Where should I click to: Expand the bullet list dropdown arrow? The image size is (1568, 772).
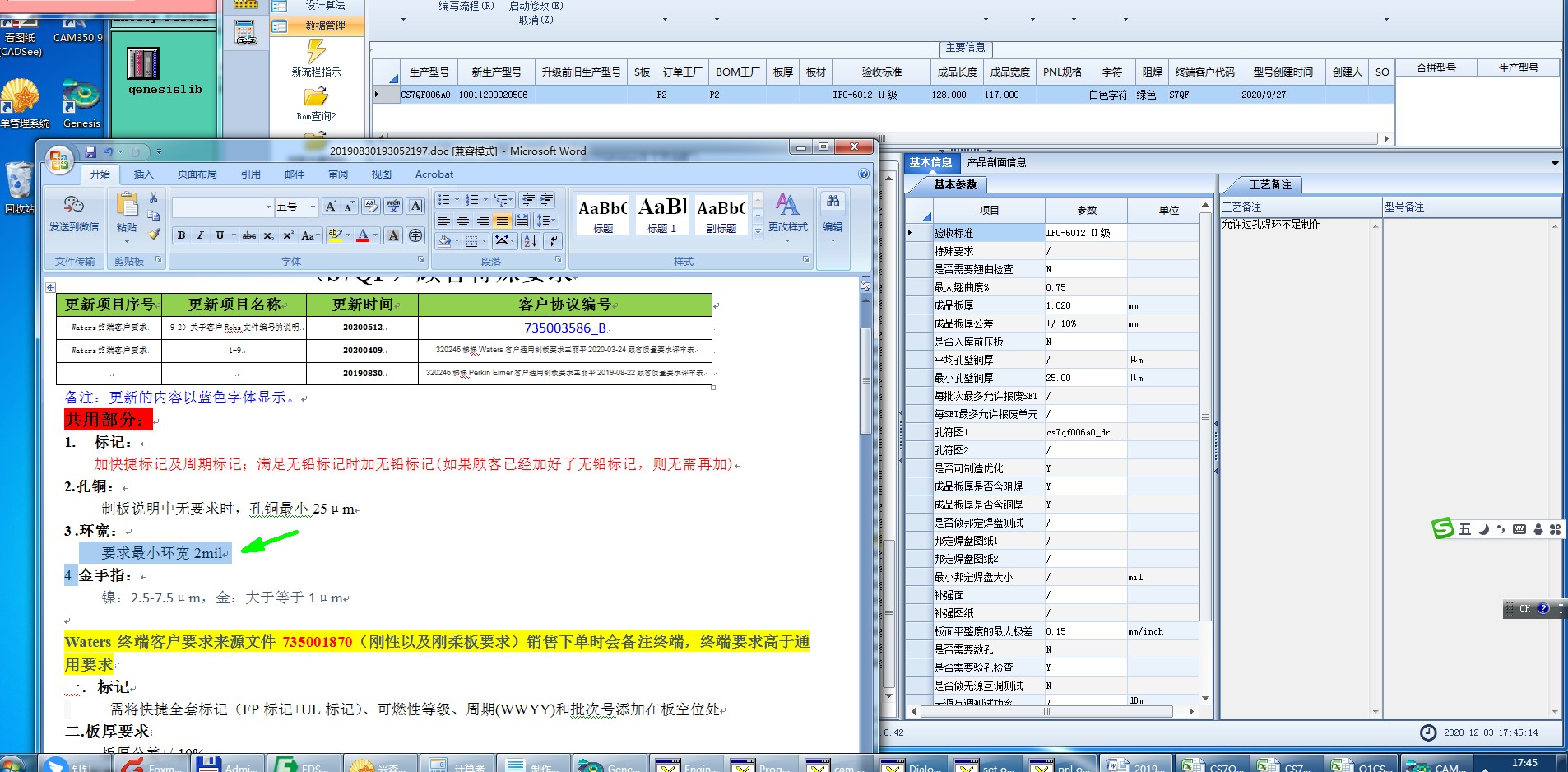tap(456, 200)
